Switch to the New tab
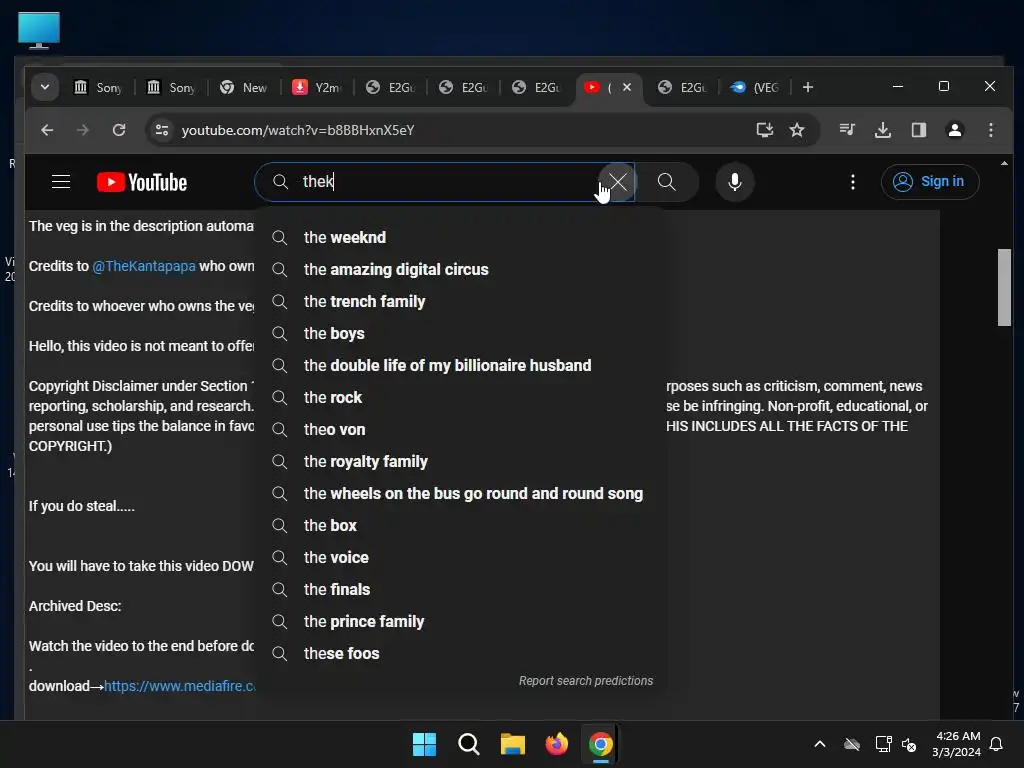Screen dimensions: 1024x768 pyautogui.click(x=244, y=87)
